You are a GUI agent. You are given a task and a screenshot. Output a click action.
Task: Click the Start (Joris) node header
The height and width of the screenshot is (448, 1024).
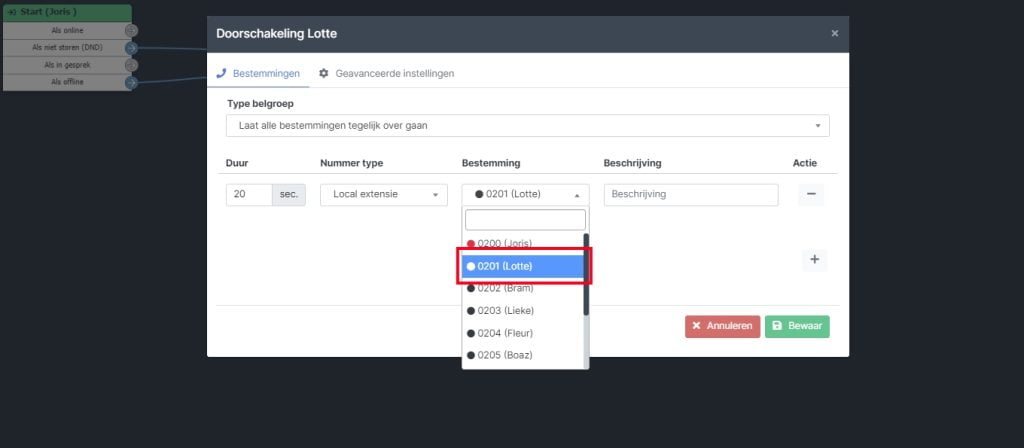(67, 12)
